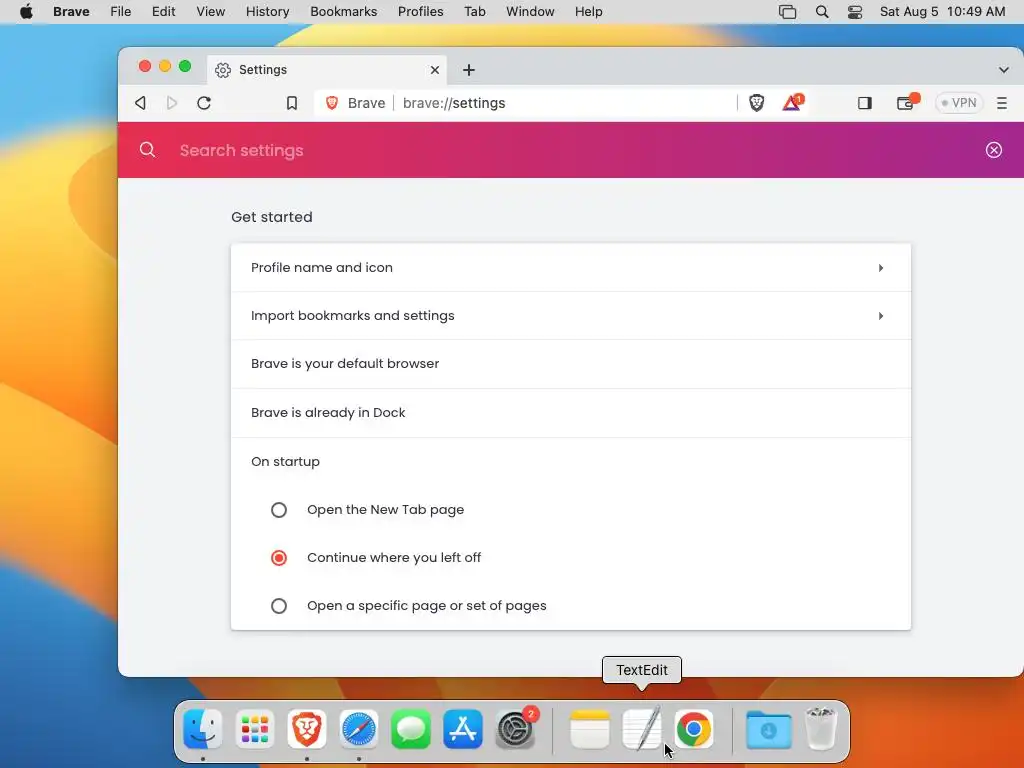The width and height of the screenshot is (1024, 768).
Task: Open Notes from the Dock
Action: pyautogui.click(x=590, y=729)
